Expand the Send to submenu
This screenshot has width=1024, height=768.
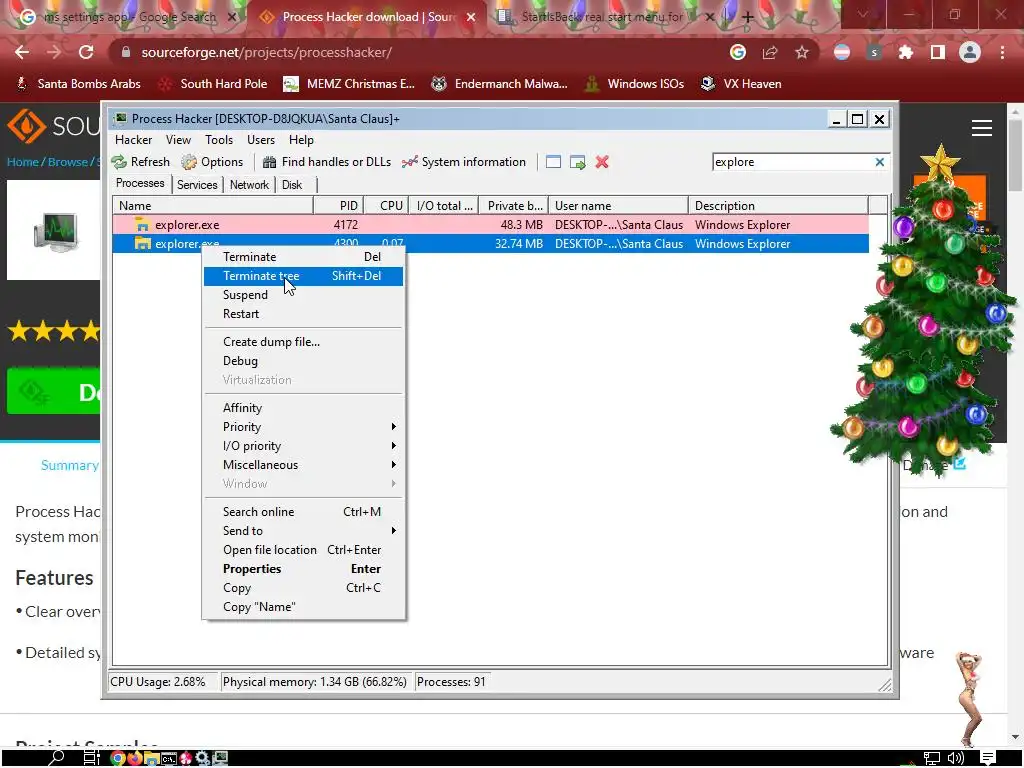coord(304,530)
